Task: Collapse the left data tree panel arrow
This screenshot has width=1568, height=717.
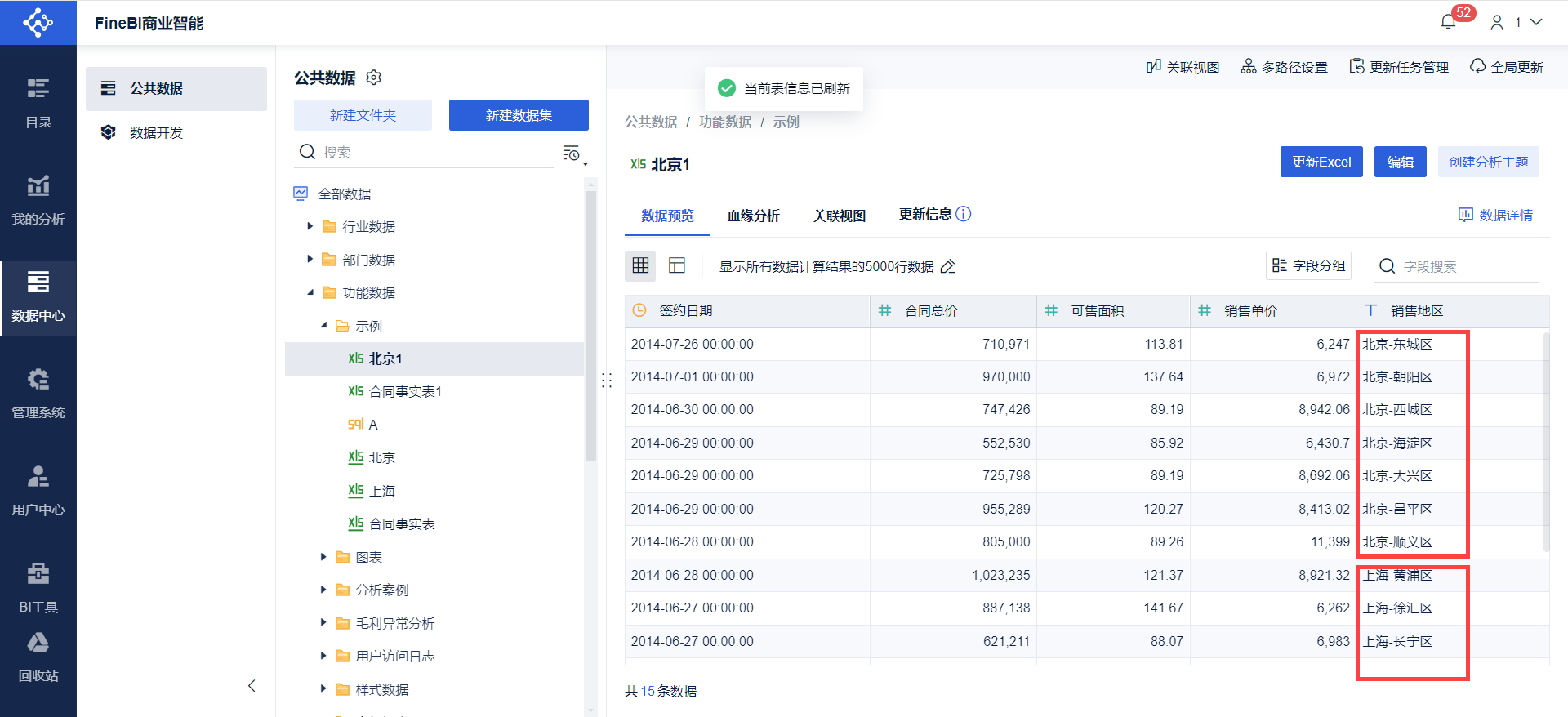Action: pyautogui.click(x=252, y=686)
